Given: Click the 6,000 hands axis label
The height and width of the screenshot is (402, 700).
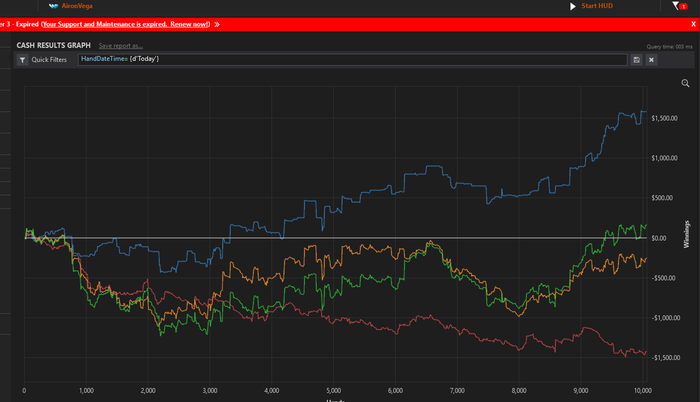Looking at the screenshot, I should (396, 390).
